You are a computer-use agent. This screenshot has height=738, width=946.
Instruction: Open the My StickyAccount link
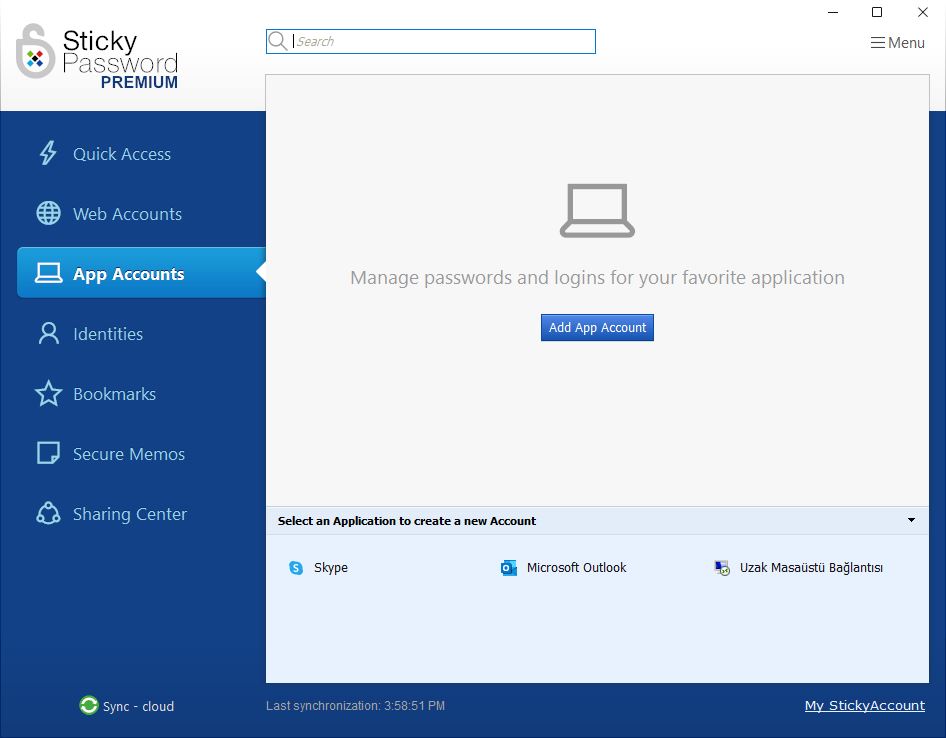865,705
